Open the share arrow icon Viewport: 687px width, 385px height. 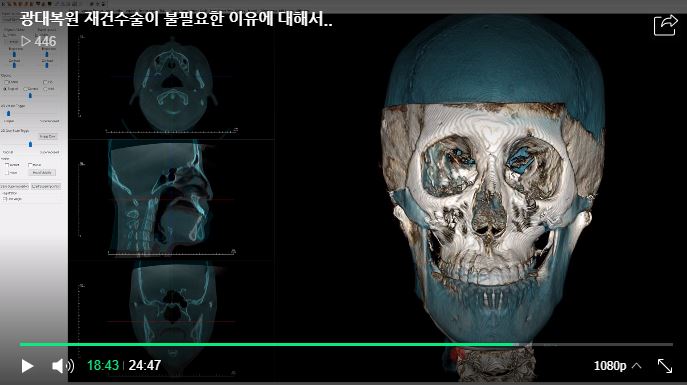tap(665, 25)
